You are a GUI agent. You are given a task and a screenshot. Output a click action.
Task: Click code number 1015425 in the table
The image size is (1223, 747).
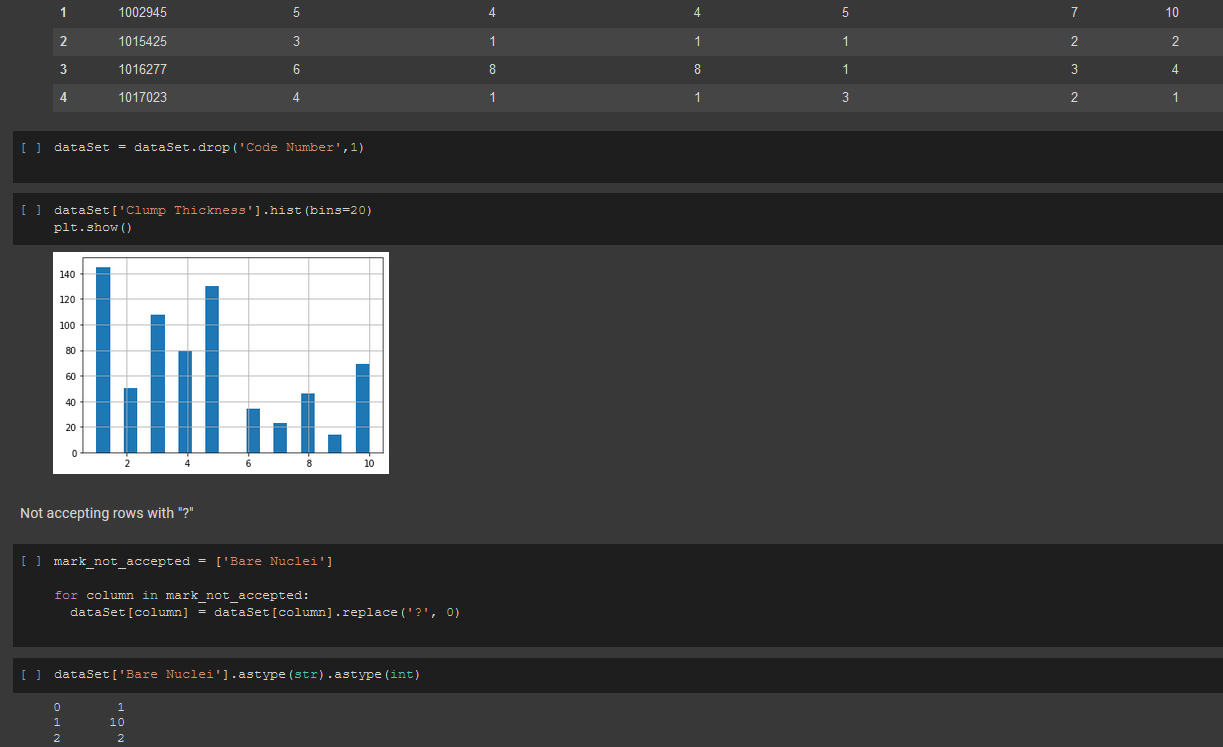[143, 41]
